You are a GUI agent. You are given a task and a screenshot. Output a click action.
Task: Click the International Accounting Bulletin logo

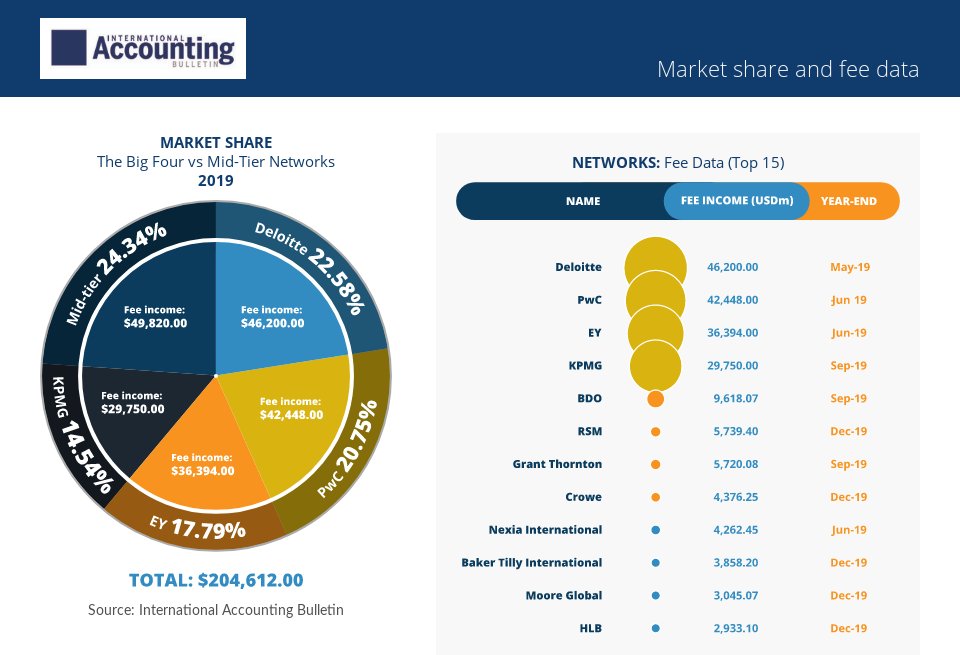pyautogui.click(x=143, y=48)
